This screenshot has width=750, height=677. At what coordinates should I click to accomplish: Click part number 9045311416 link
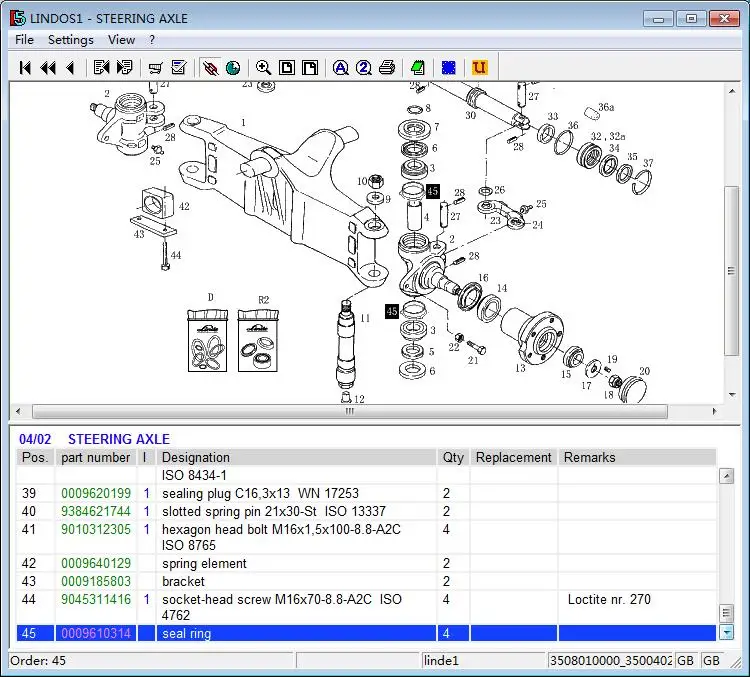click(96, 599)
